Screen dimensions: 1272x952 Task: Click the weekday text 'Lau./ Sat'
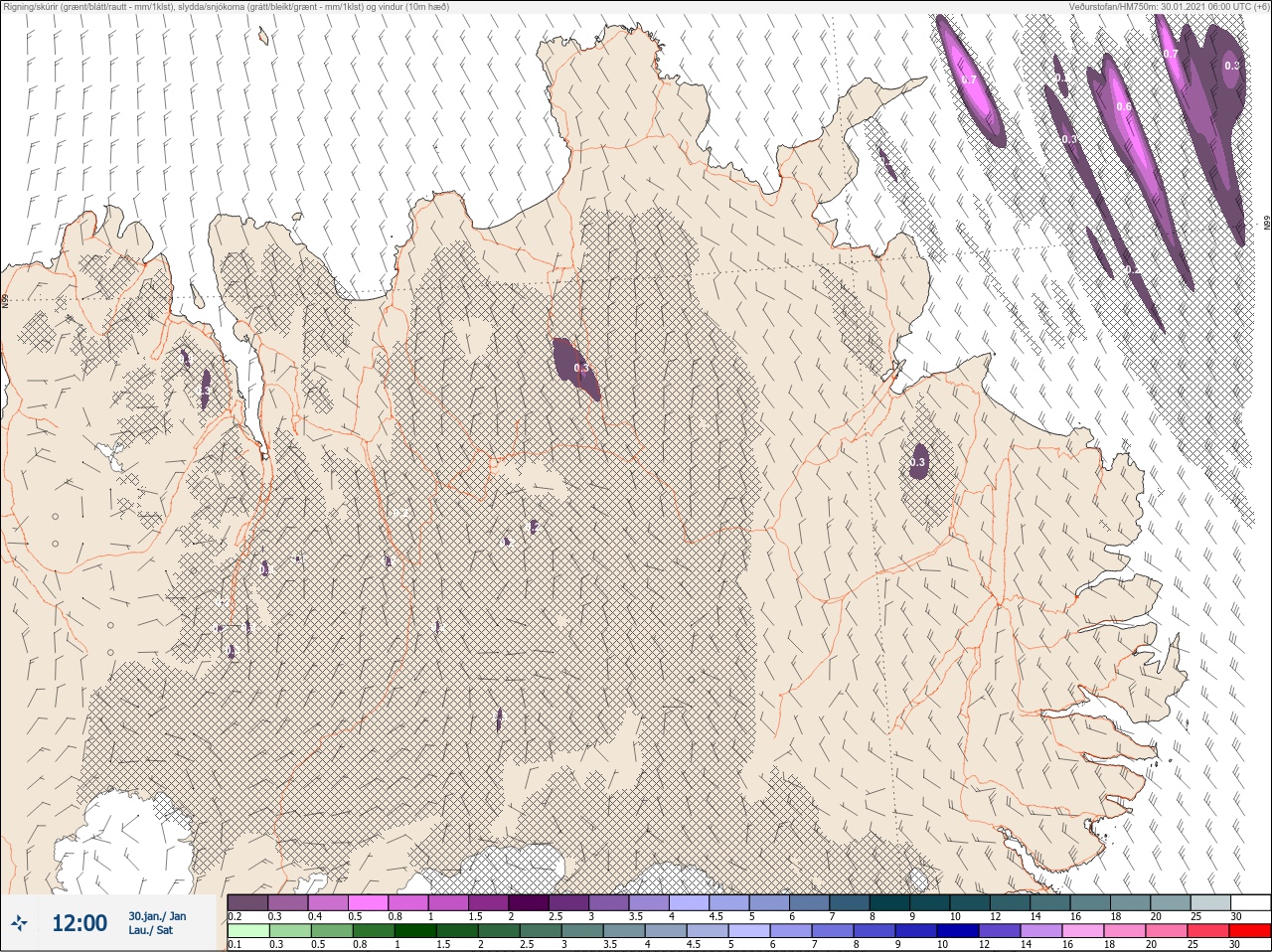150,930
